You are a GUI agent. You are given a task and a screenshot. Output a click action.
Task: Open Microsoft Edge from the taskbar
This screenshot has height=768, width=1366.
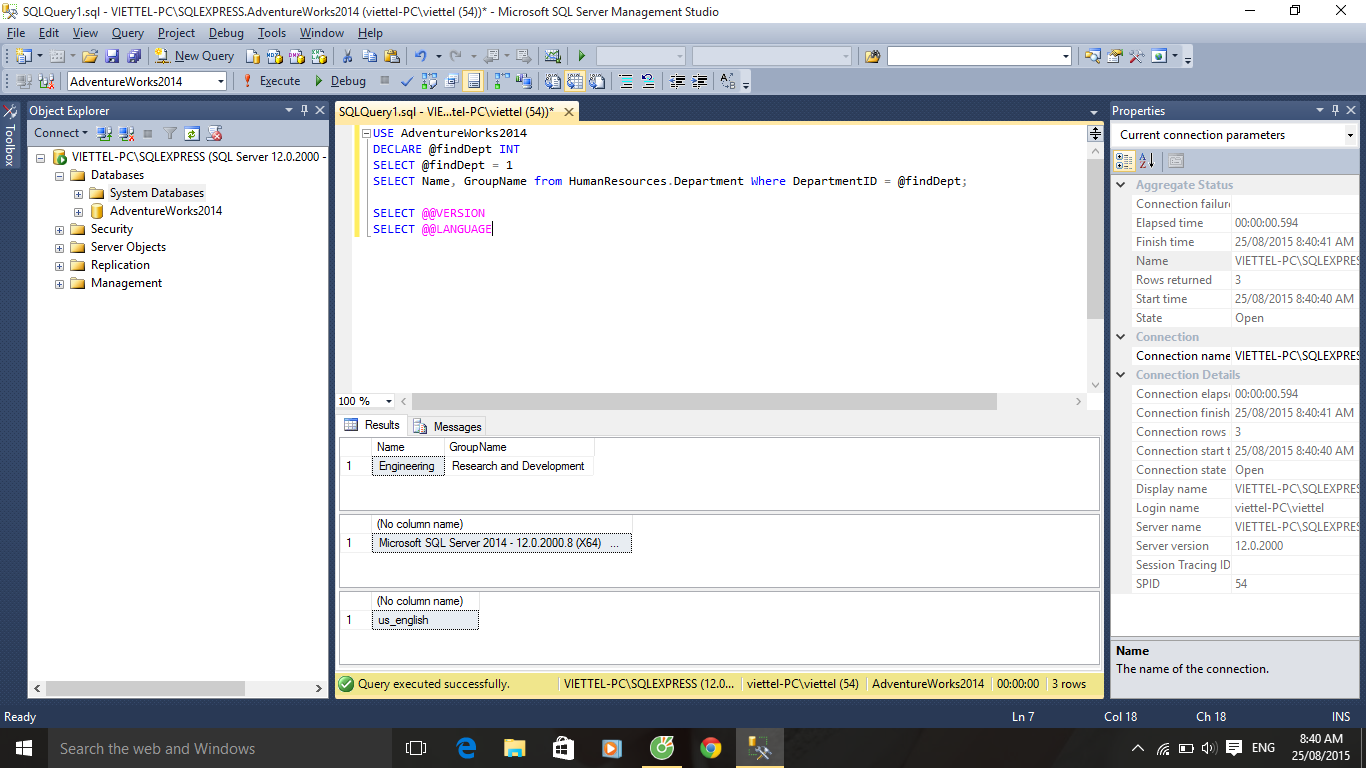click(x=466, y=748)
